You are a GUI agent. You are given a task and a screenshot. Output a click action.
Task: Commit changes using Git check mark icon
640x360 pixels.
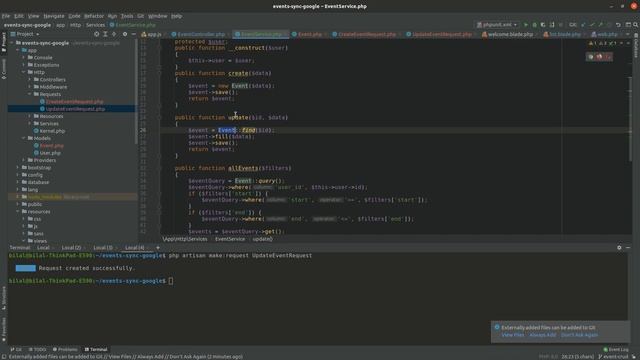pos(592,25)
